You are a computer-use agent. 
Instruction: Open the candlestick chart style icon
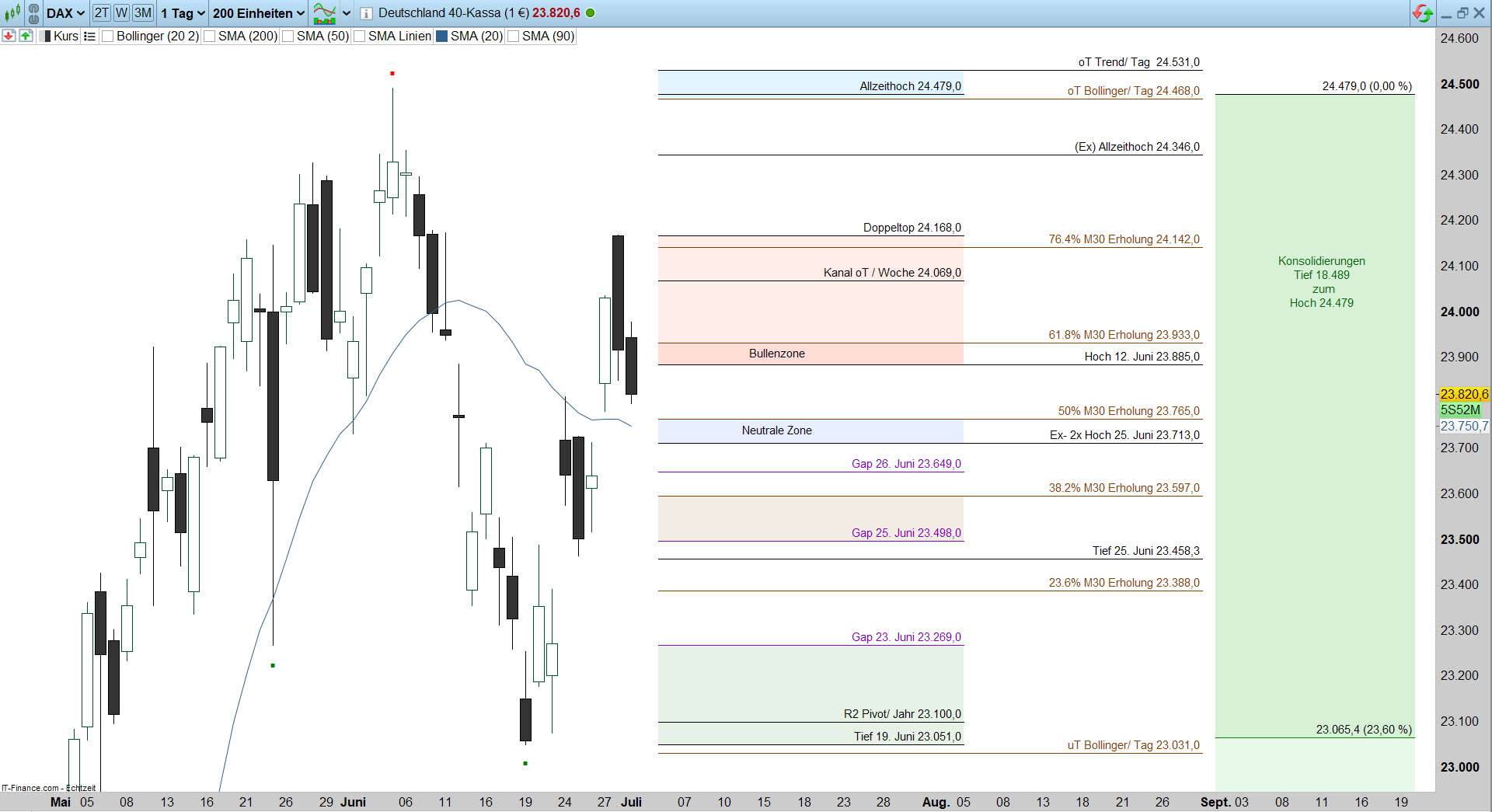[x=12, y=13]
